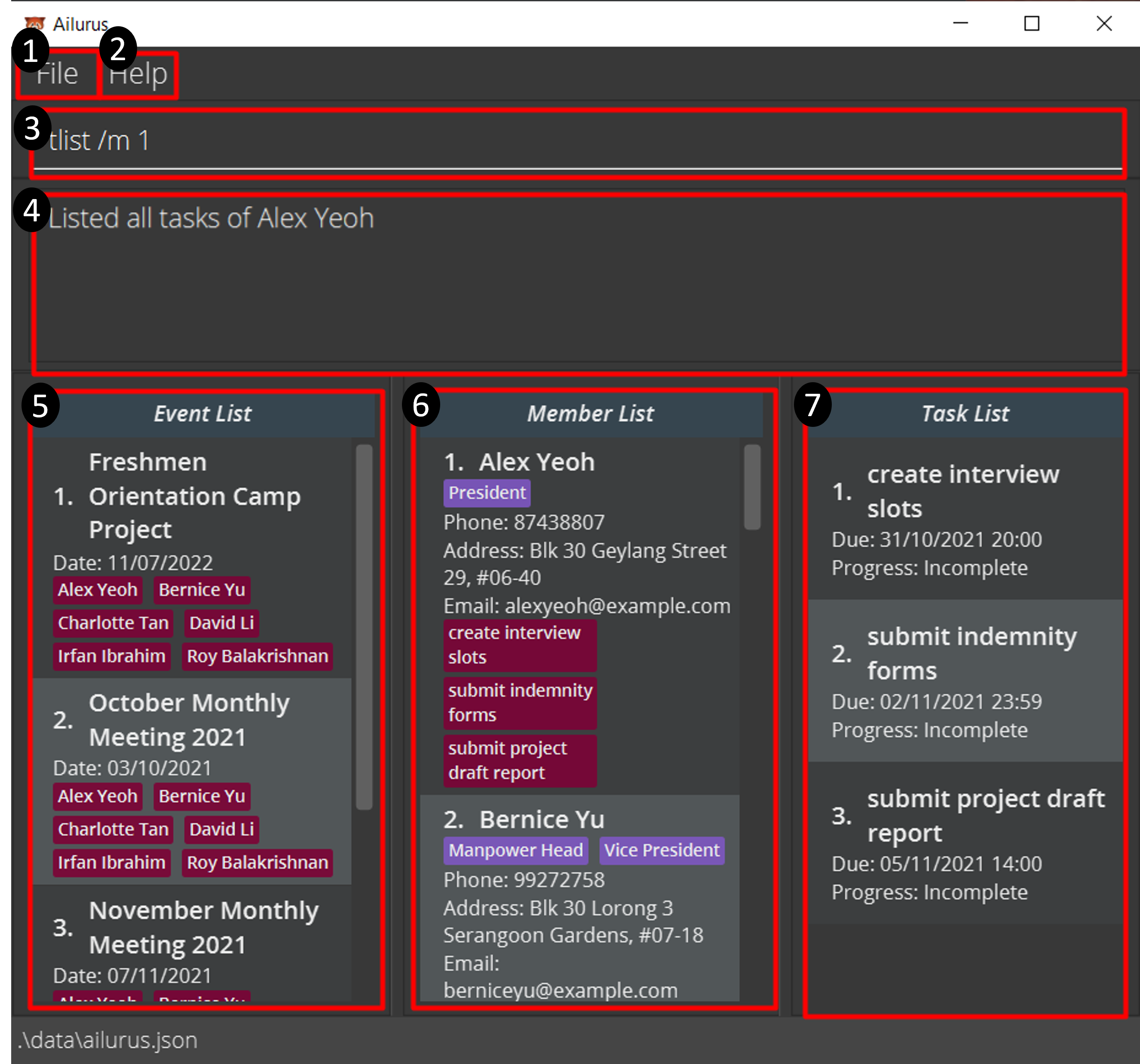
Task: Maximize the Ailurus window
Action: tap(1032, 24)
